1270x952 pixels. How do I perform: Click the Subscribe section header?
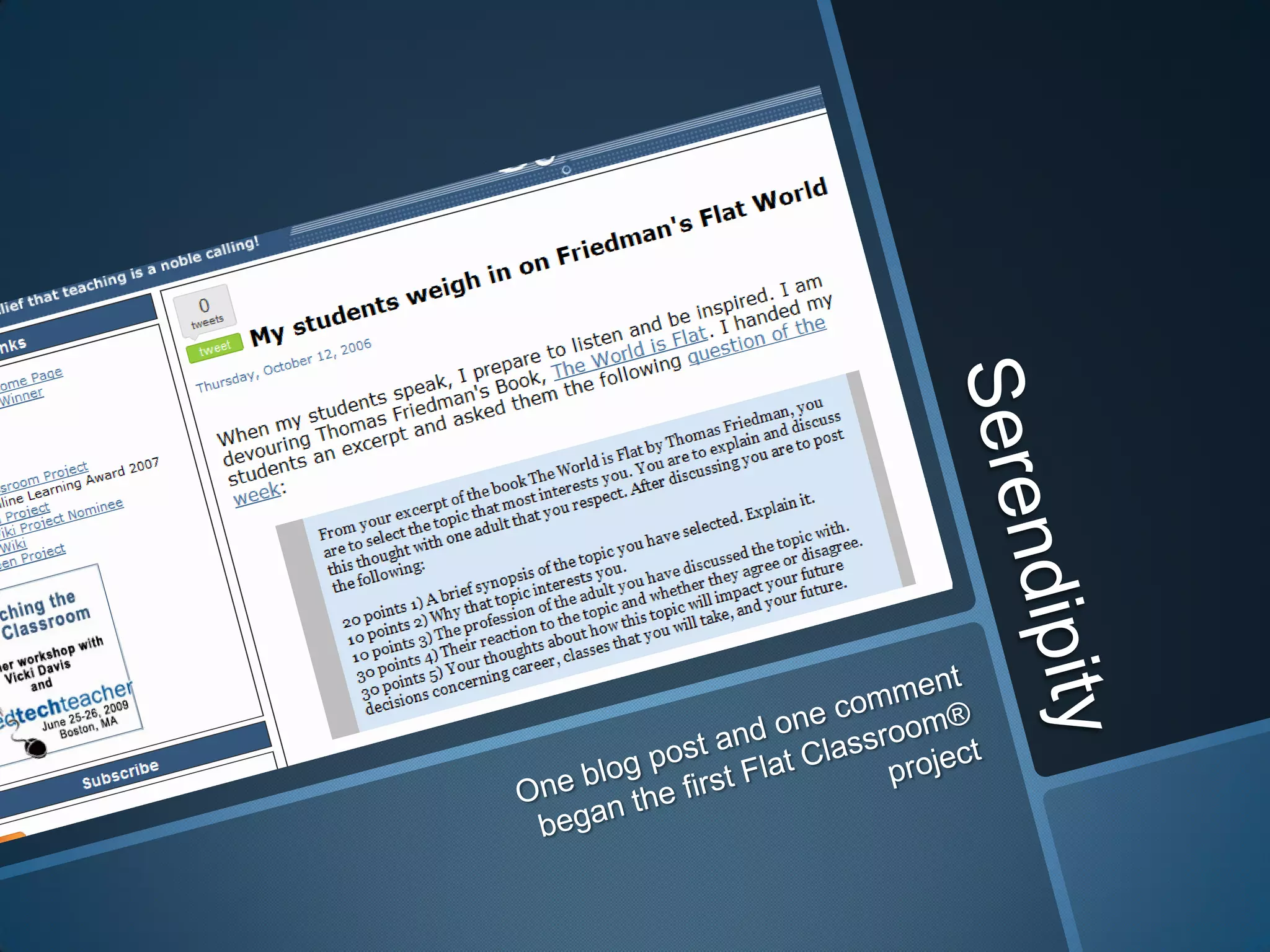(x=120, y=775)
